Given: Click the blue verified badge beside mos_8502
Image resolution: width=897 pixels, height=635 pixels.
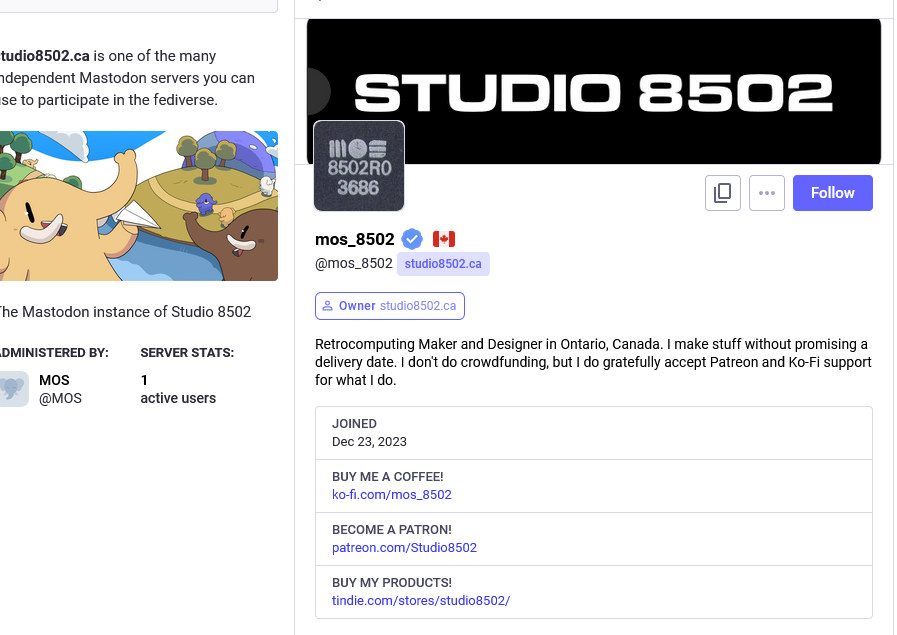Looking at the screenshot, I should [x=412, y=239].
